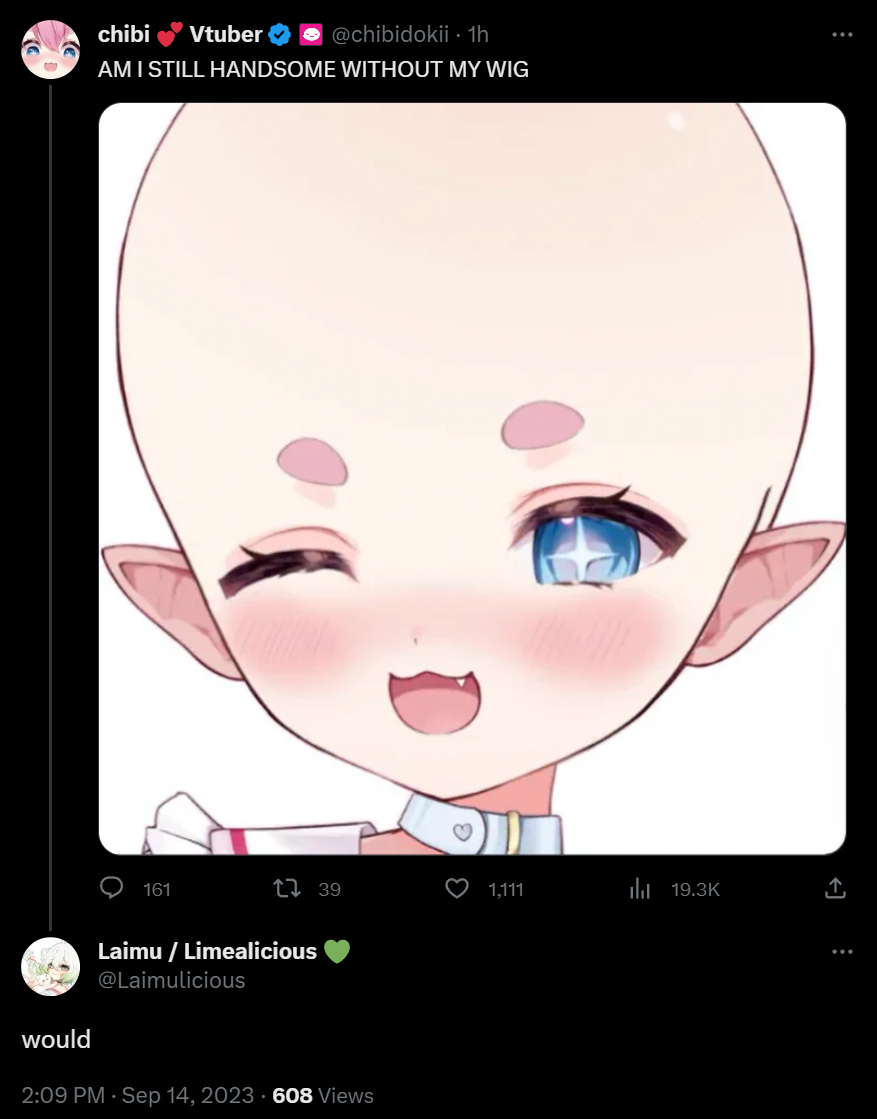Click the pink affiliate badge next to Vtuber

click(311, 34)
